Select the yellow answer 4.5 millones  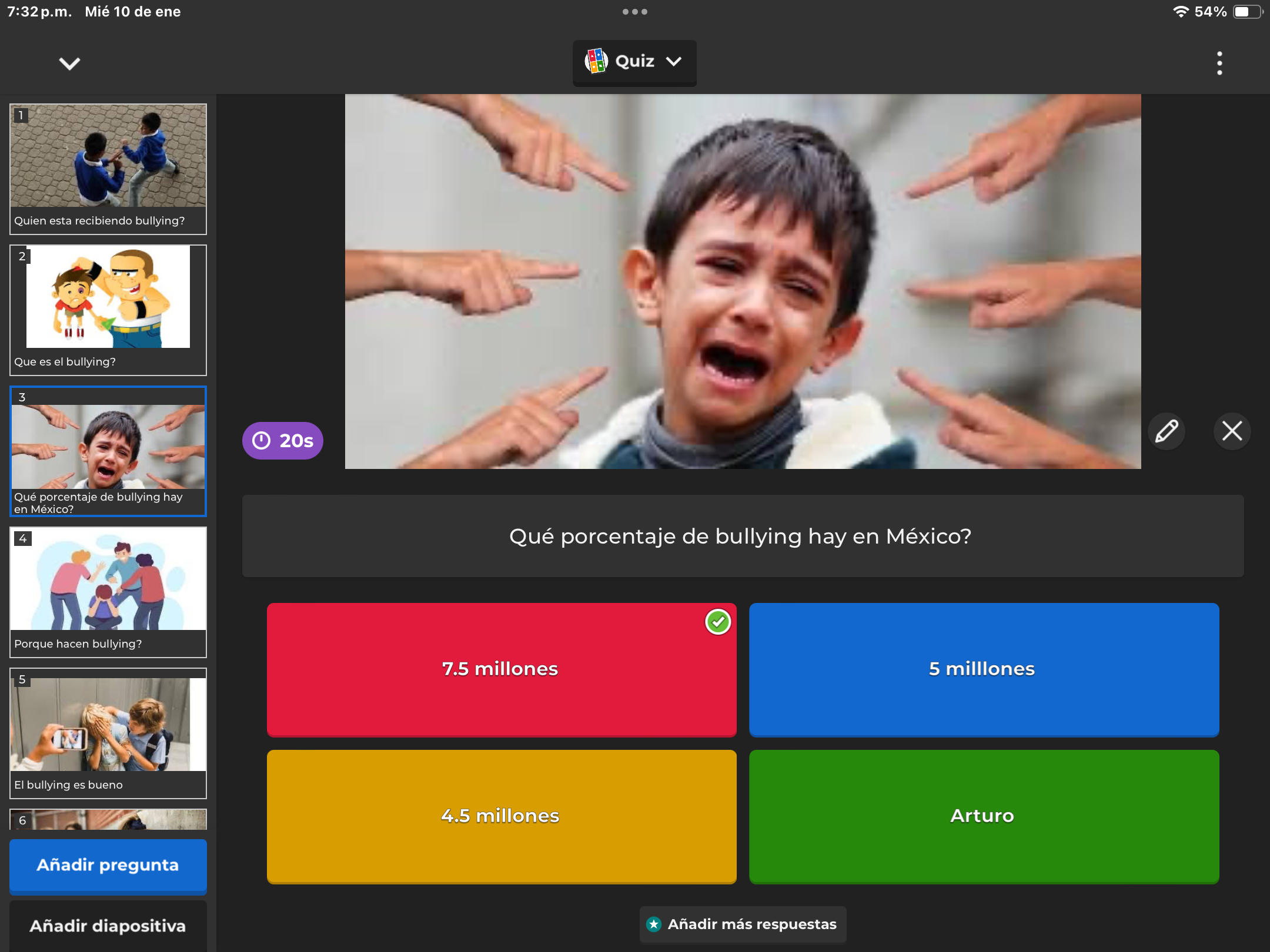coord(501,816)
